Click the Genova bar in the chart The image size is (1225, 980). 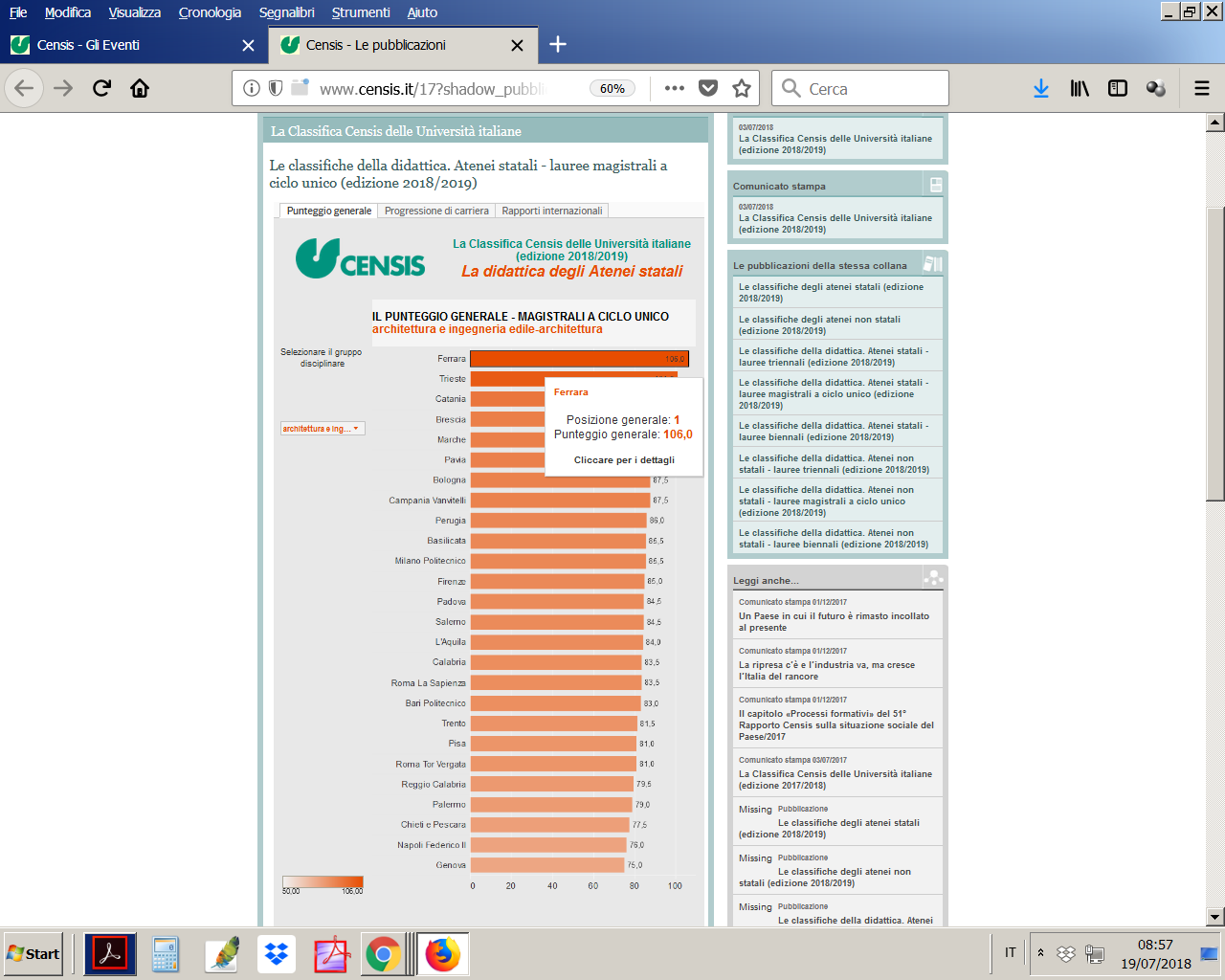pyautogui.click(x=547, y=865)
